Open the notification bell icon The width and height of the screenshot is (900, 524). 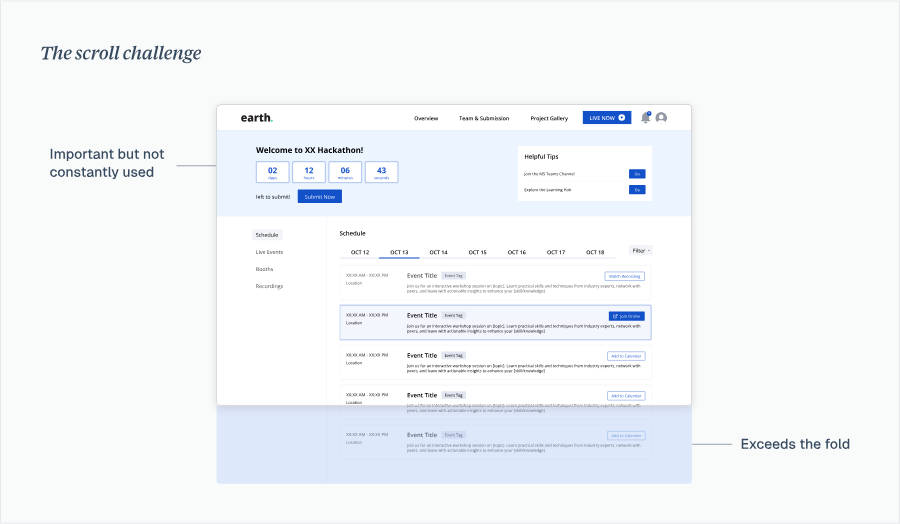point(645,117)
